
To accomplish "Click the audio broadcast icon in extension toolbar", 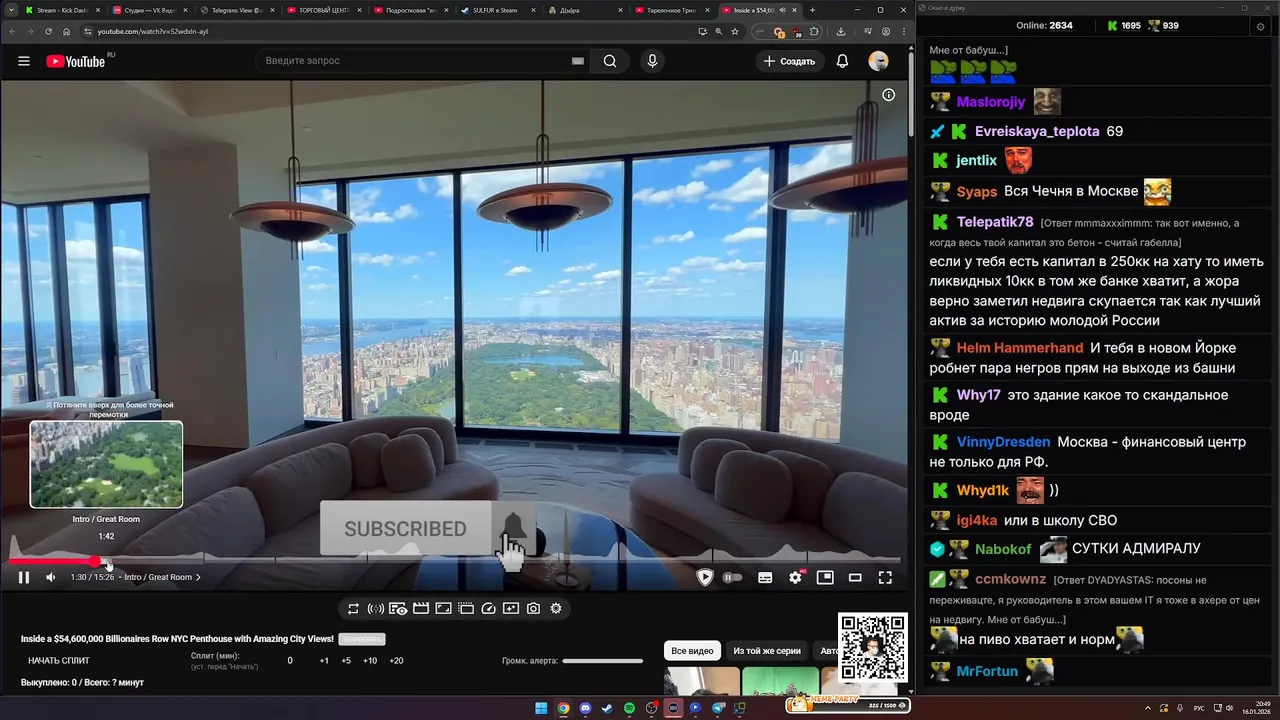I will [x=376, y=608].
